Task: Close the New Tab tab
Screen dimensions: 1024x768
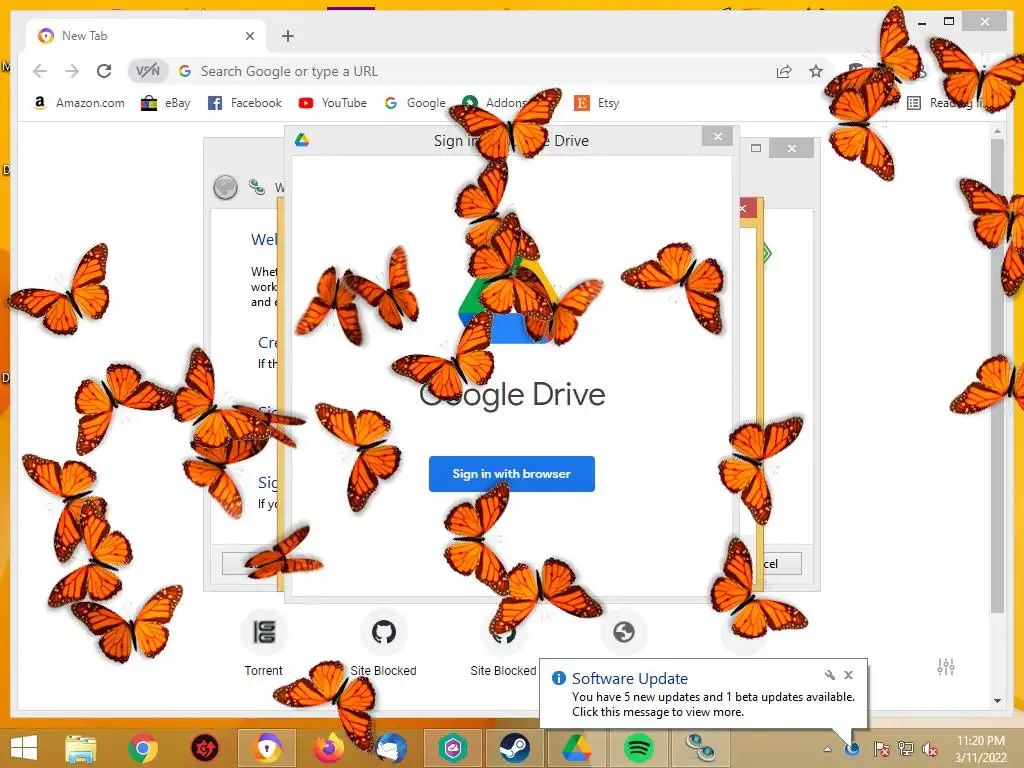Action: [x=249, y=36]
